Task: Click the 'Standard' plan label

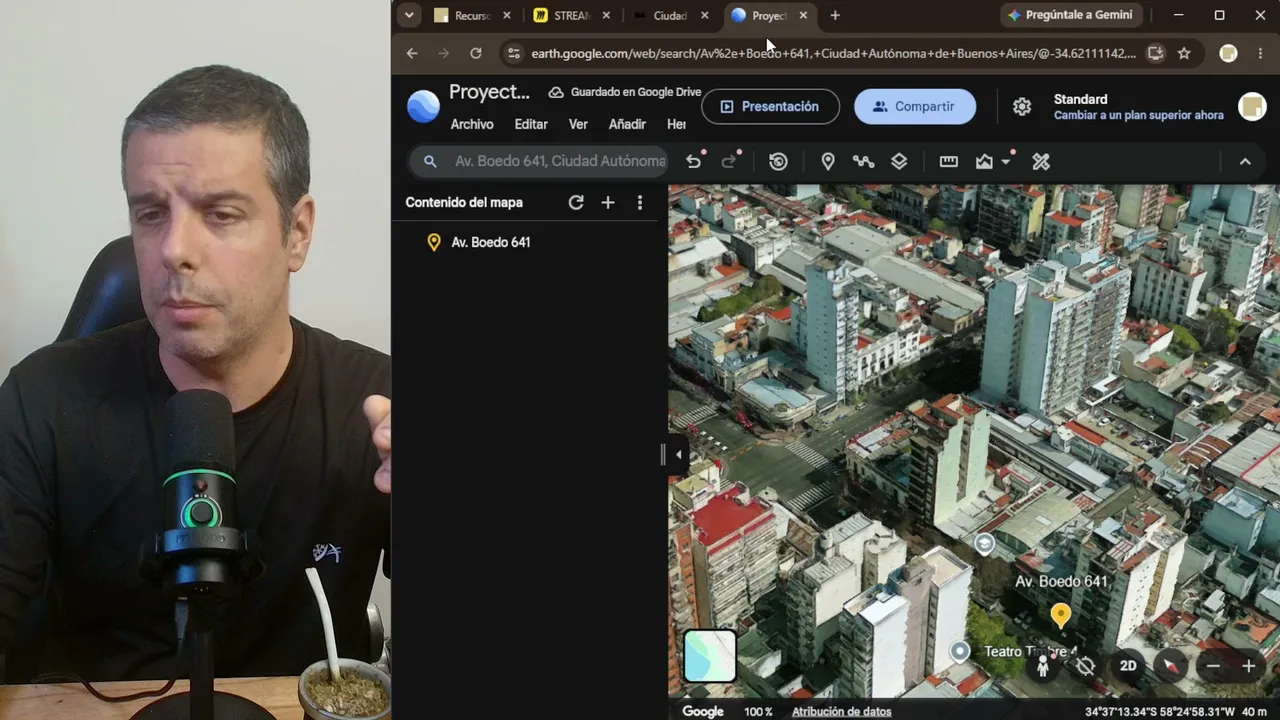Action: tap(1080, 99)
